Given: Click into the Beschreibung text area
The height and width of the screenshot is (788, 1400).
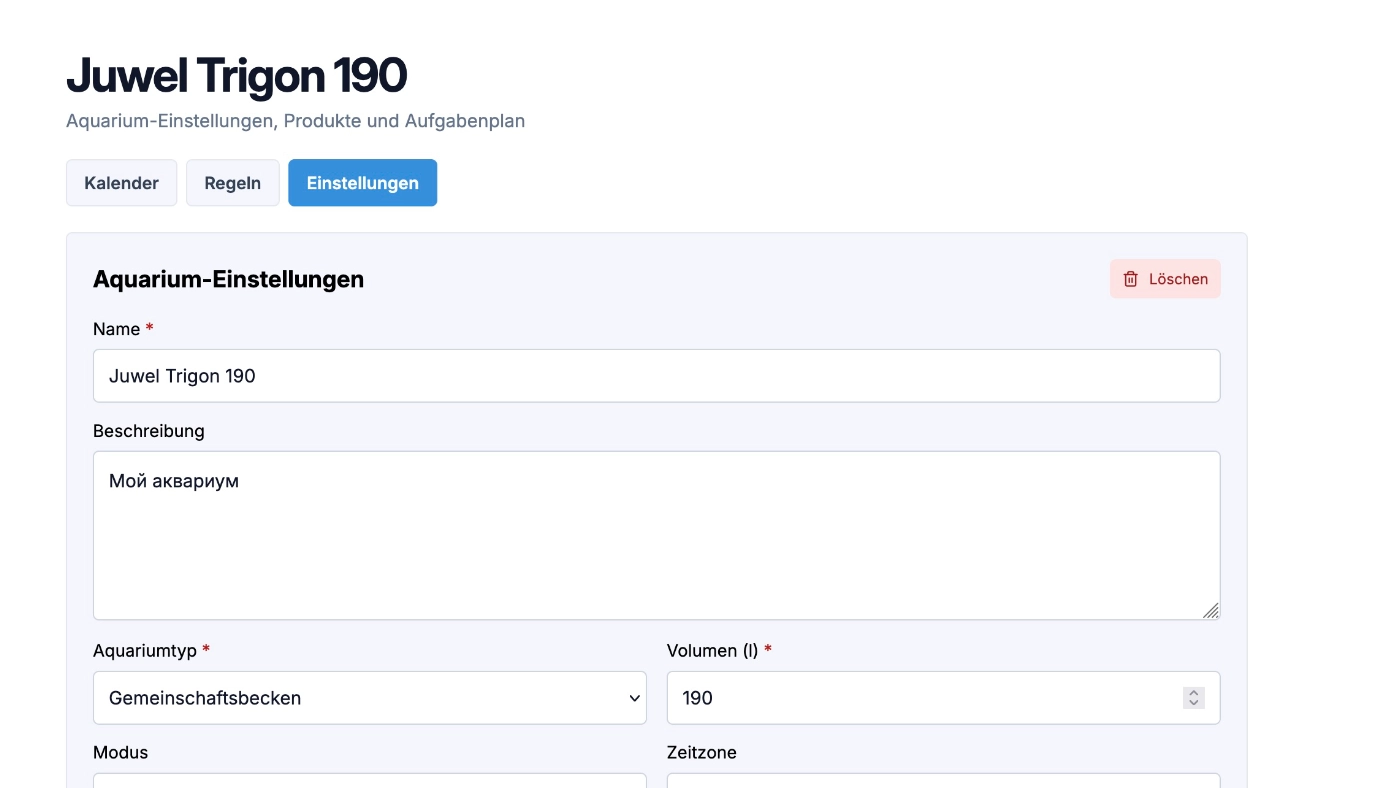Looking at the screenshot, I should coord(656,535).
